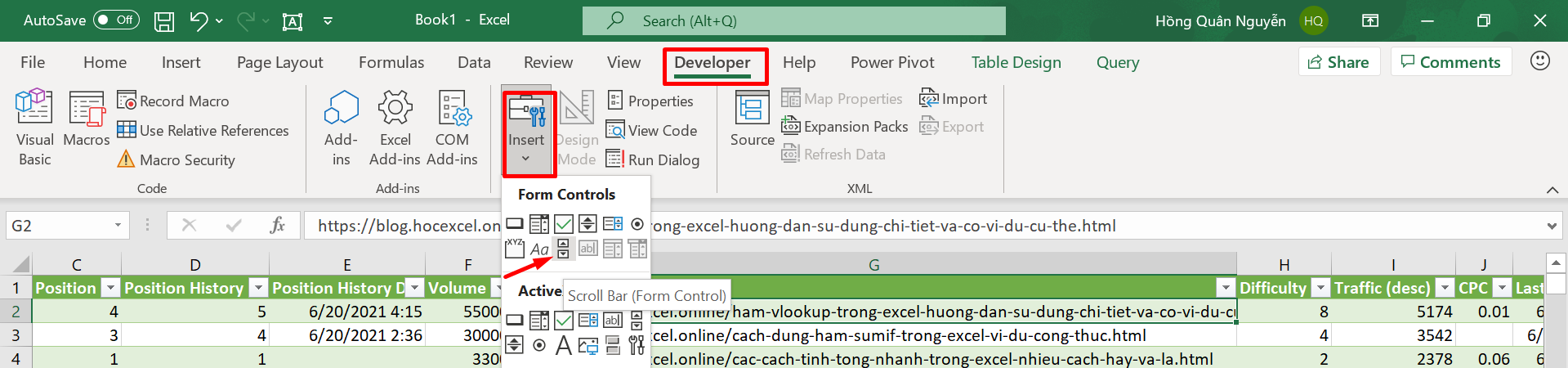Open Position column filter dropdown
1568x368 pixels.
pos(110,288)
